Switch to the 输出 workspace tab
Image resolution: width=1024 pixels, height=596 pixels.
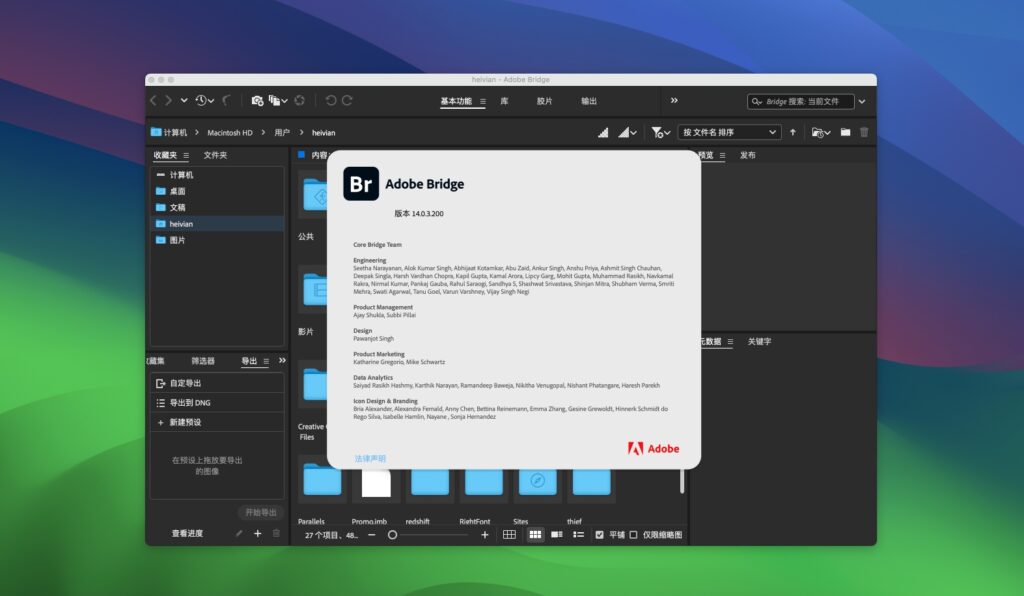tap(589, 100)
